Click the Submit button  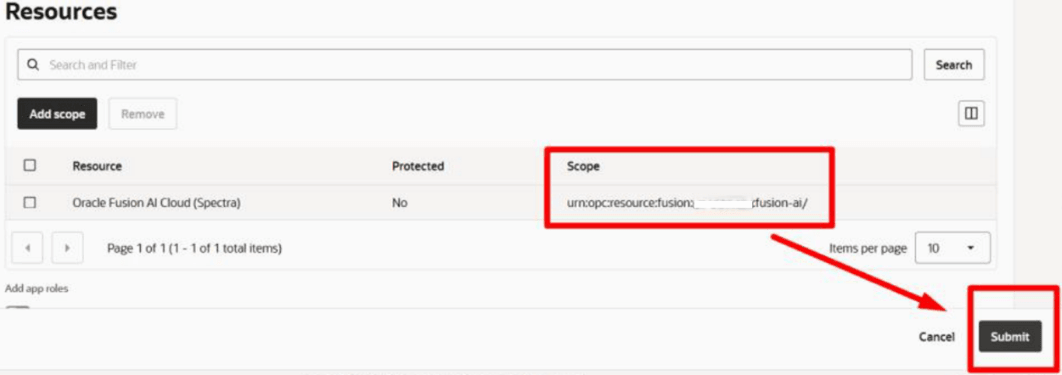coord(1010,336)
